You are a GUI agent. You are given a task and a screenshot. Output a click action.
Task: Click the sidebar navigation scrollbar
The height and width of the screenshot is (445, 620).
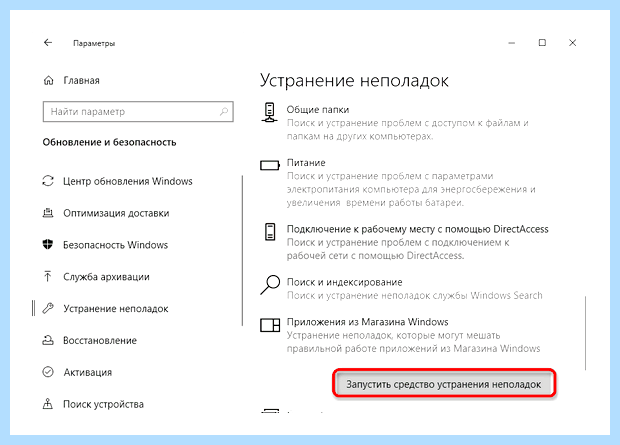click(242, 251)
